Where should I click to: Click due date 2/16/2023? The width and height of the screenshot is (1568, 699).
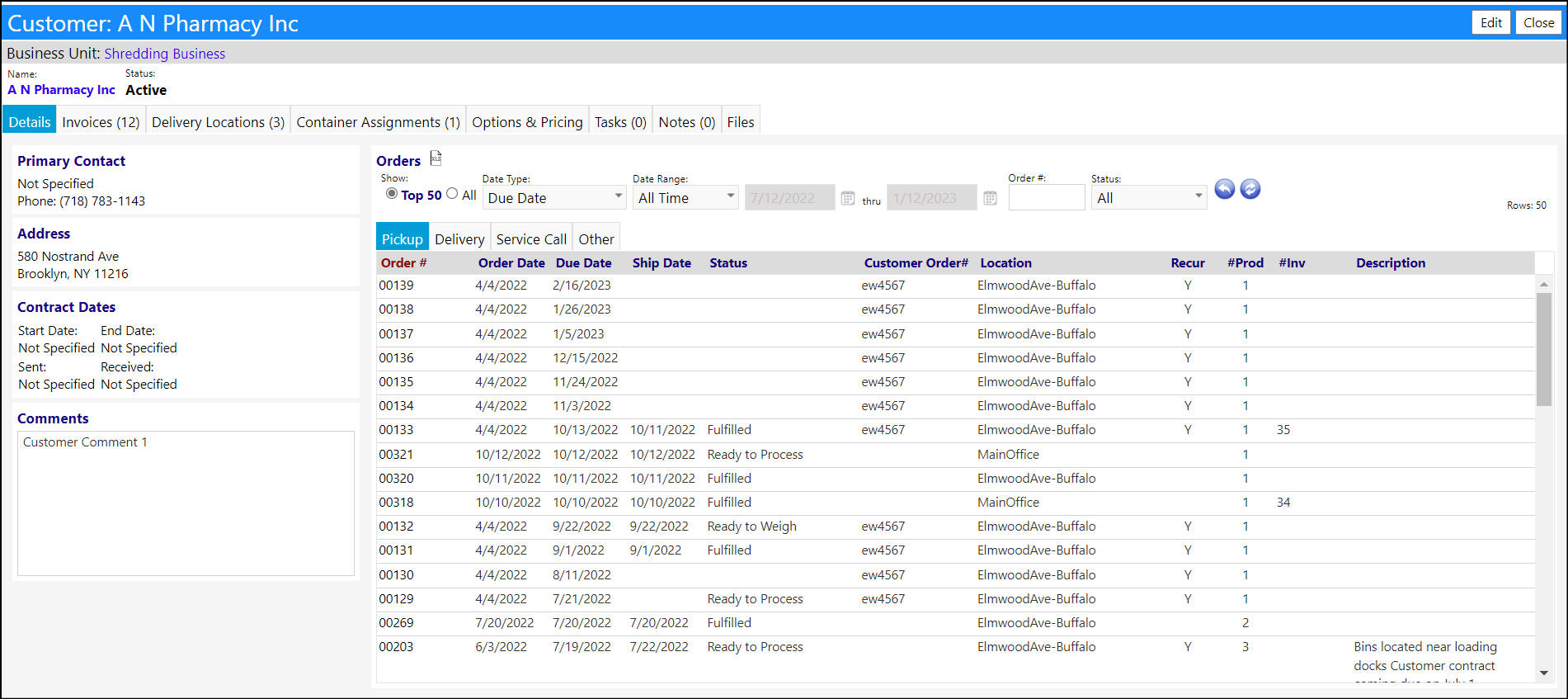click(x=582, y=286)
